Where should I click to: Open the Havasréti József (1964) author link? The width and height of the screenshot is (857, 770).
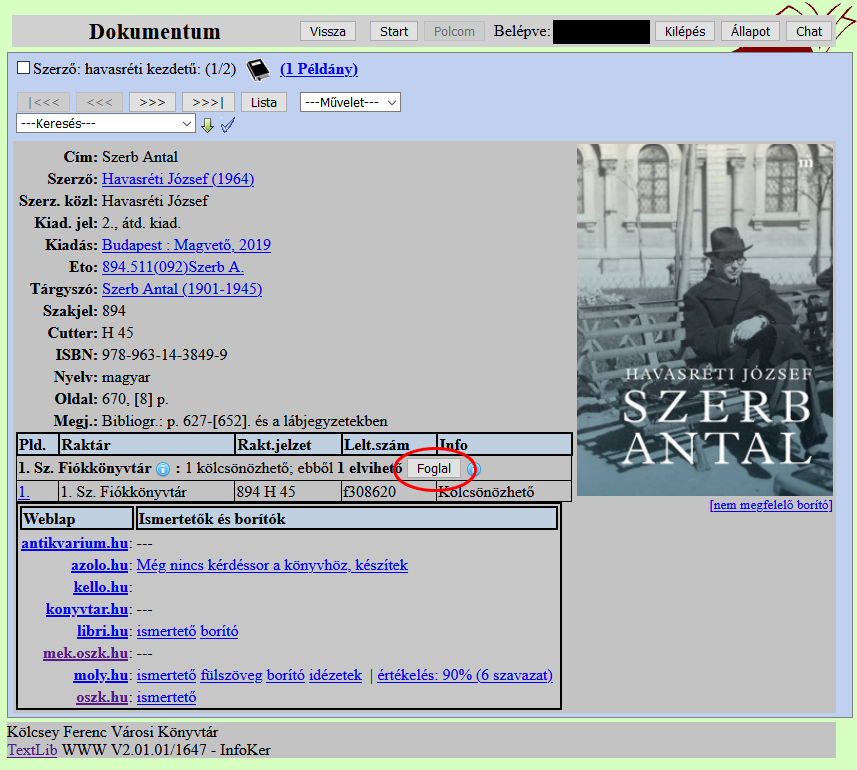pos(178,179)
